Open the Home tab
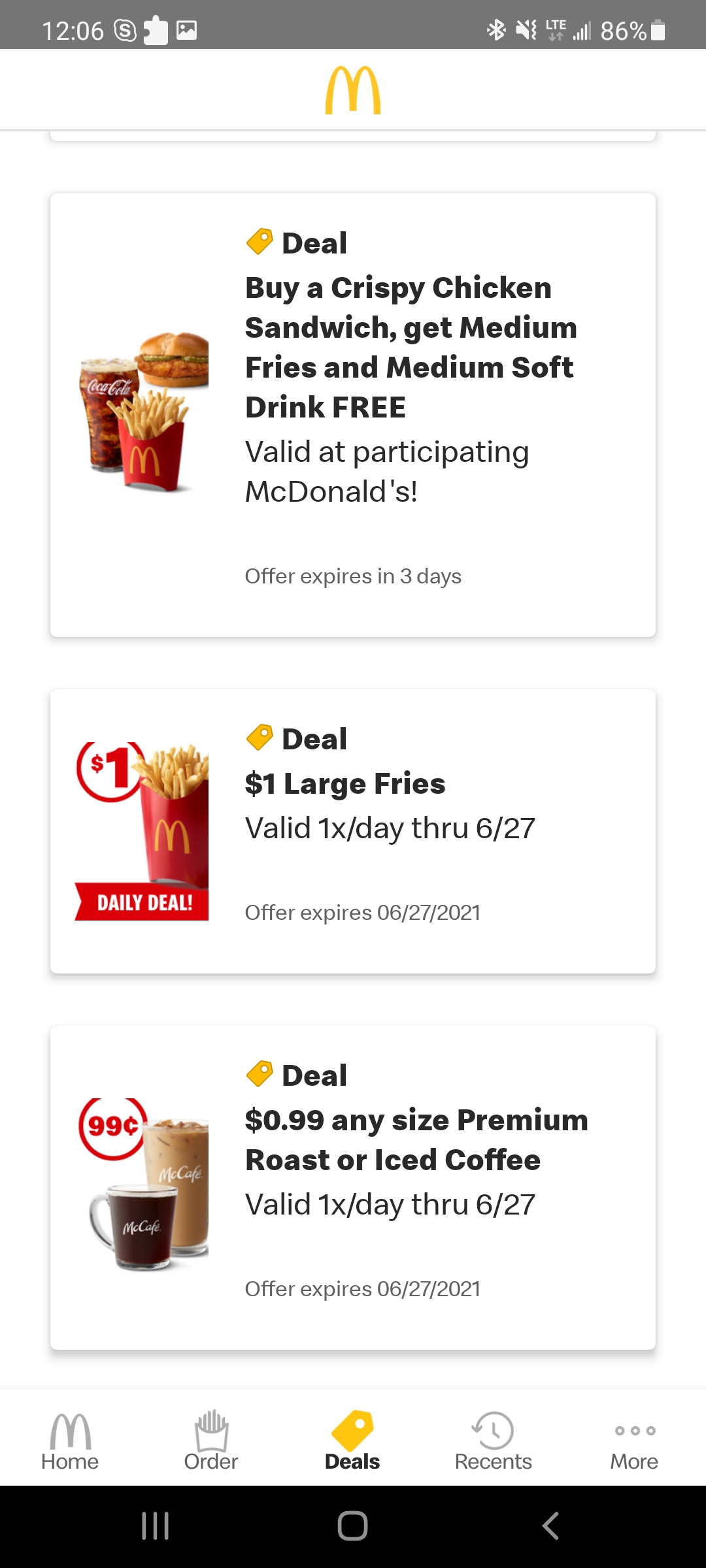 point(70,1441)
